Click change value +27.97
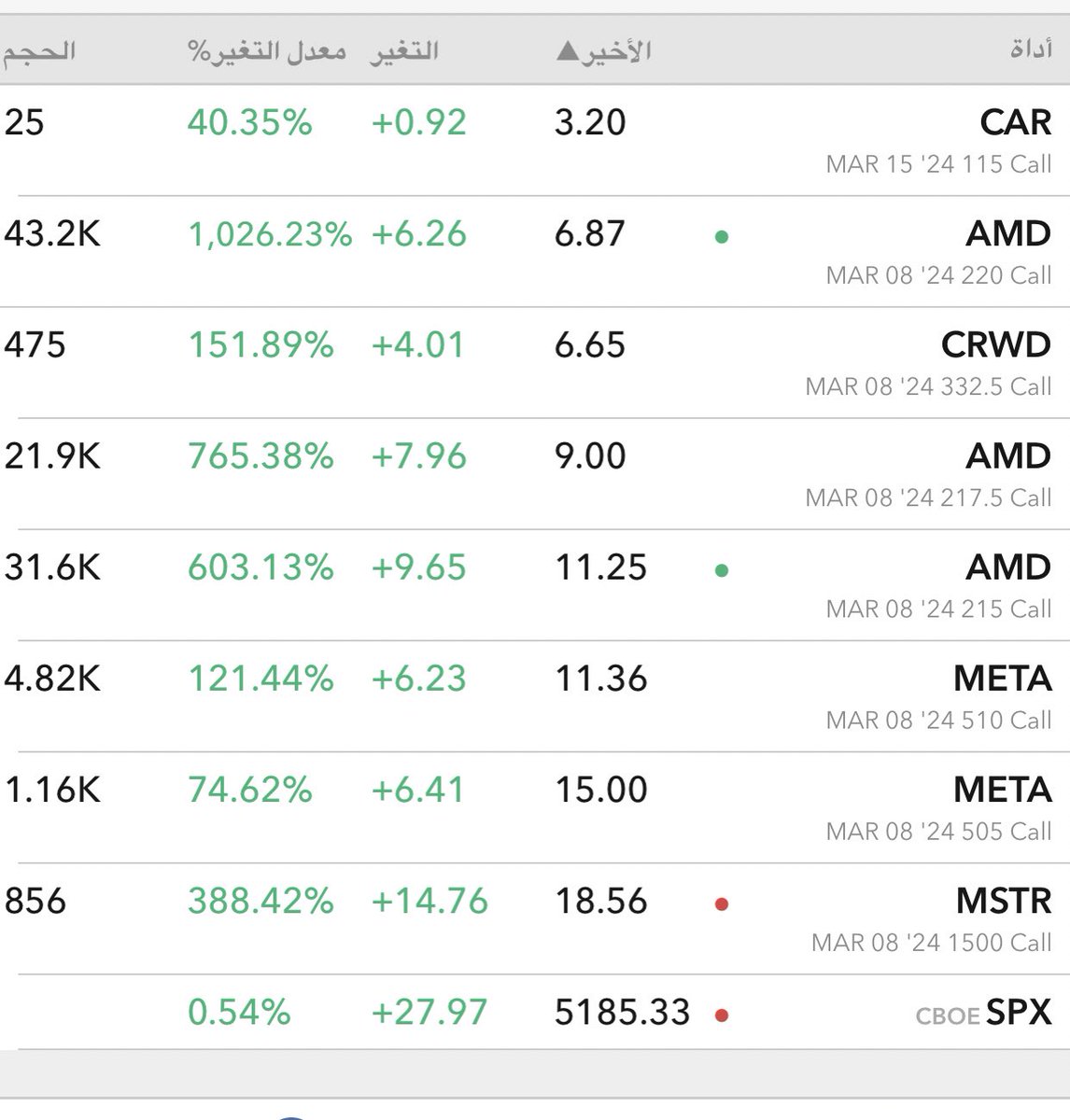The width and height of the screenshot is (1070, 1120). pos(429,1012)
